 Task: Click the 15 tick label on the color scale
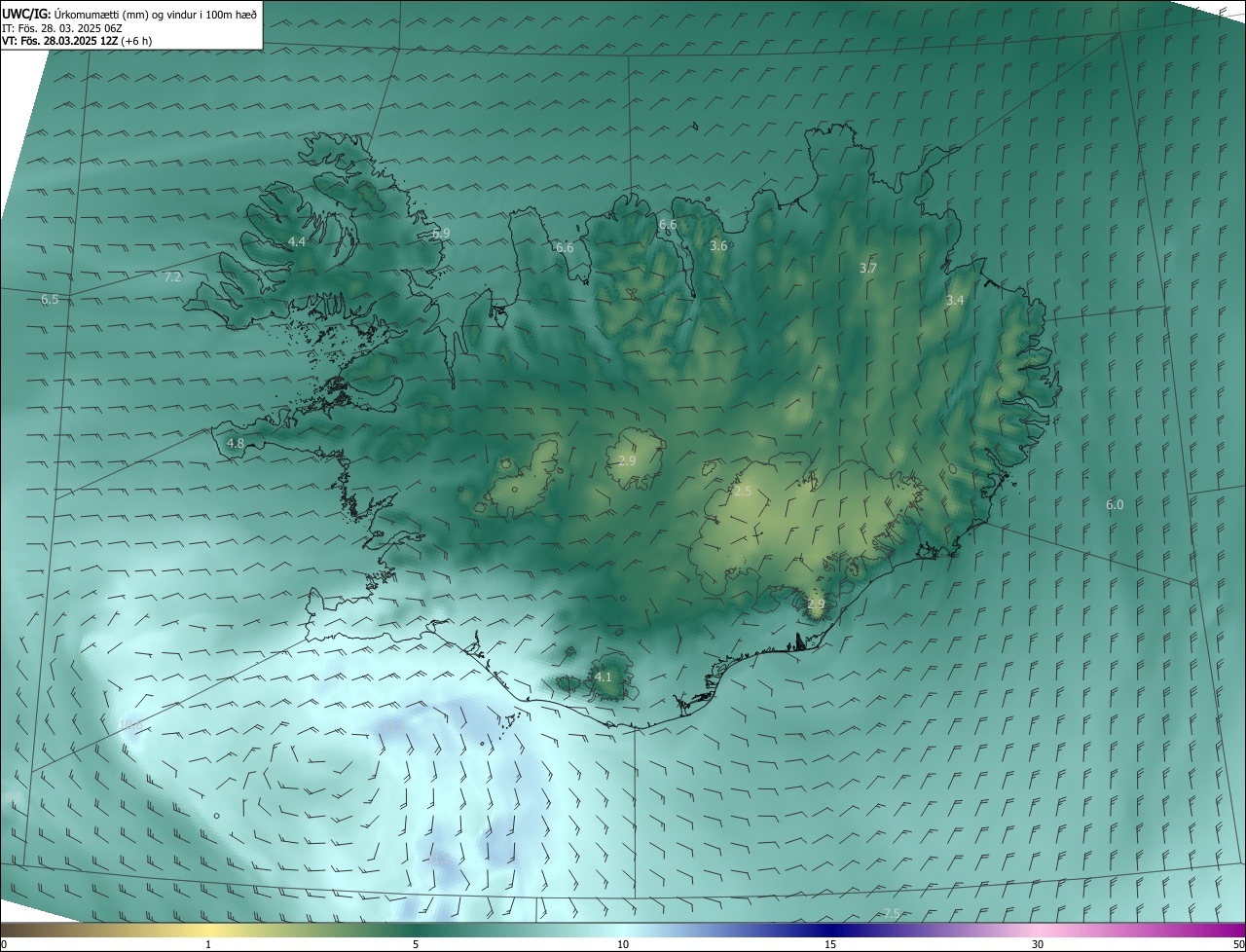[x=830, y=944]
